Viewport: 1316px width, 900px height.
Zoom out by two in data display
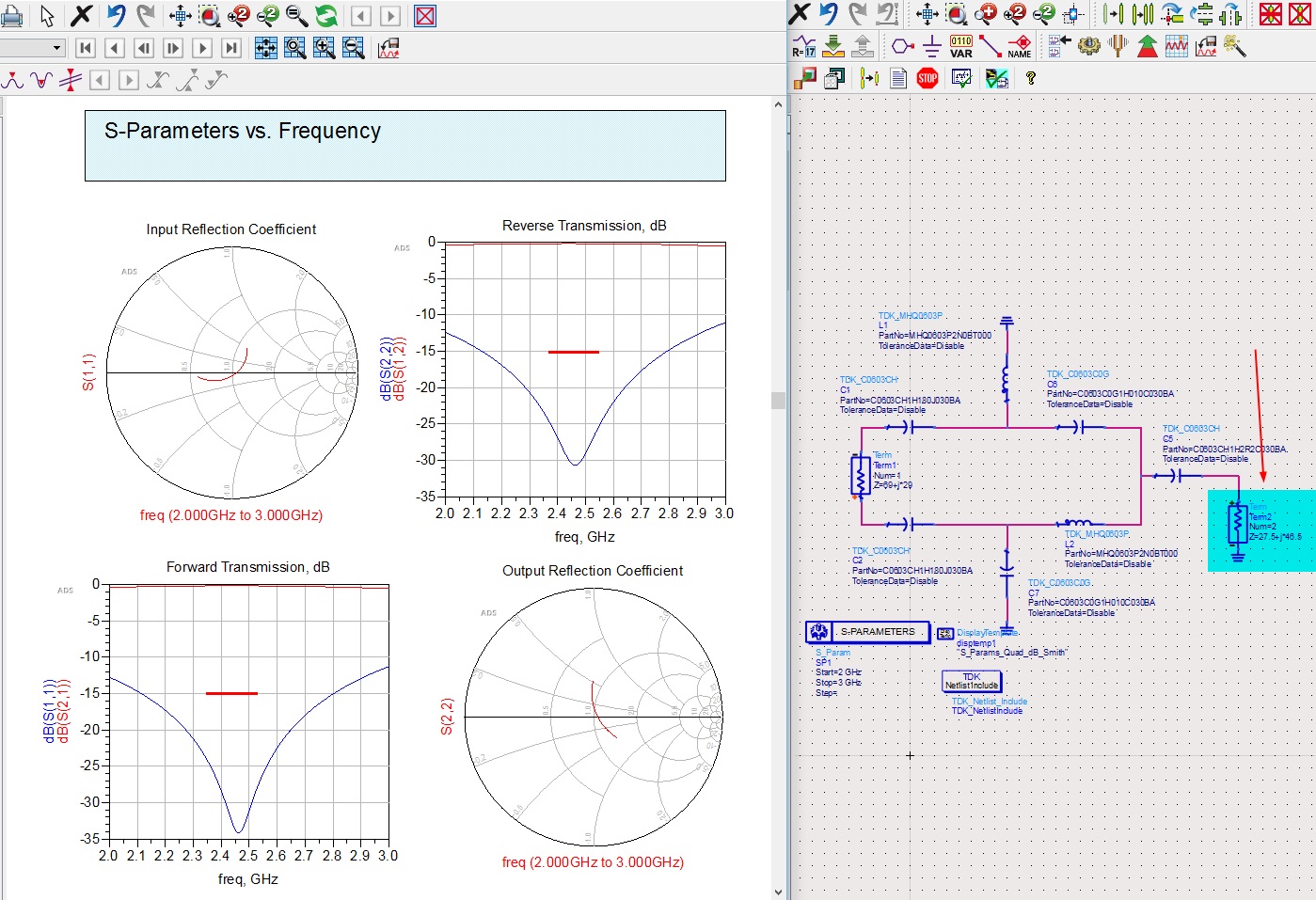(267, 16)
